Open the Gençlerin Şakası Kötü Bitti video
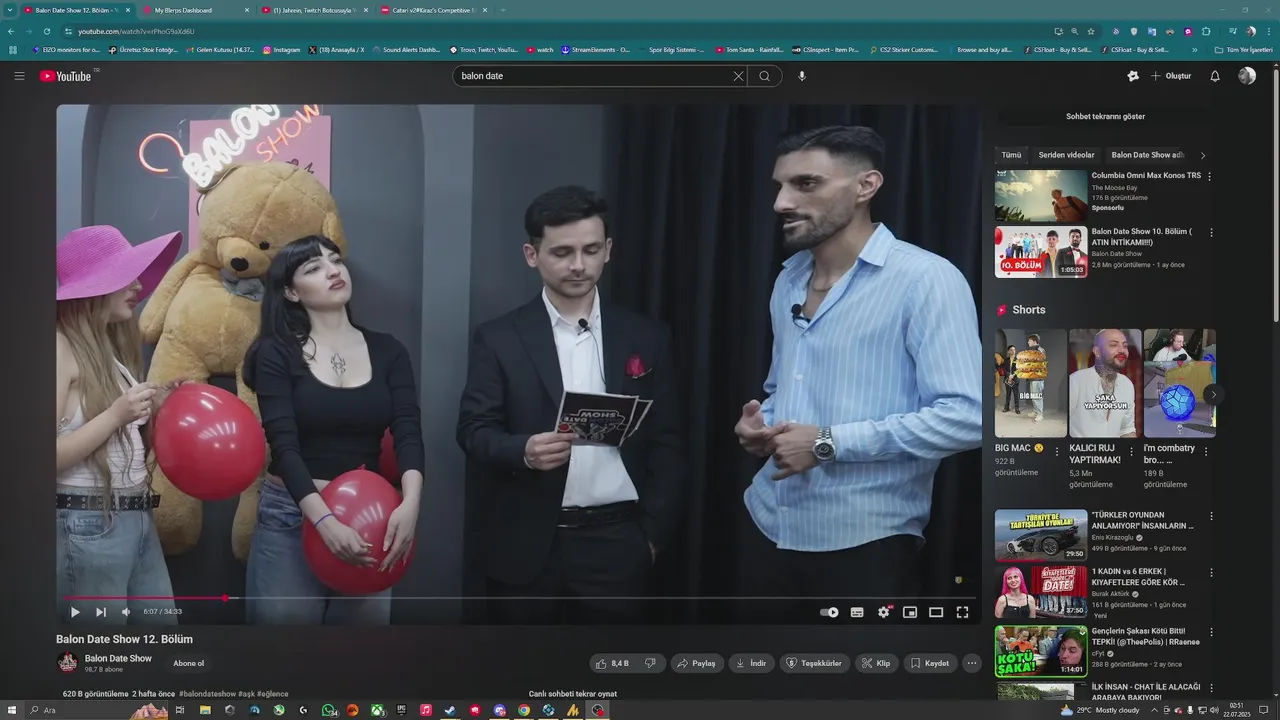This screenshot has height=720, width=1280. 1040,651
